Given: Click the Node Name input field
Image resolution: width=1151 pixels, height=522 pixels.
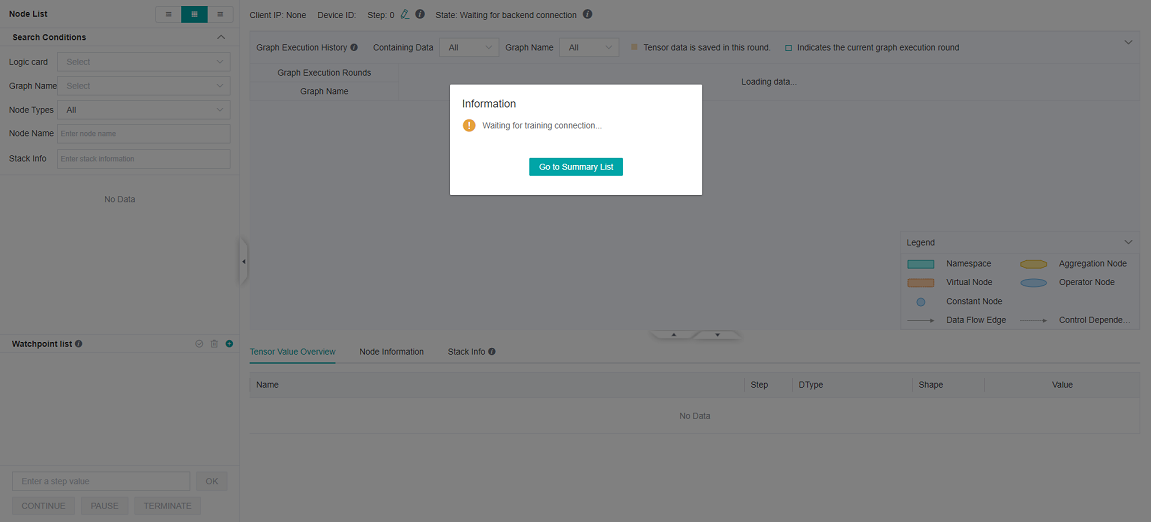Looking at the screenshot, I should point(143,134).
